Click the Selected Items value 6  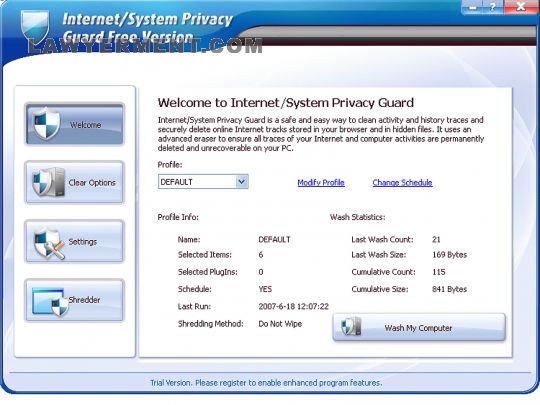pos(261,255)
